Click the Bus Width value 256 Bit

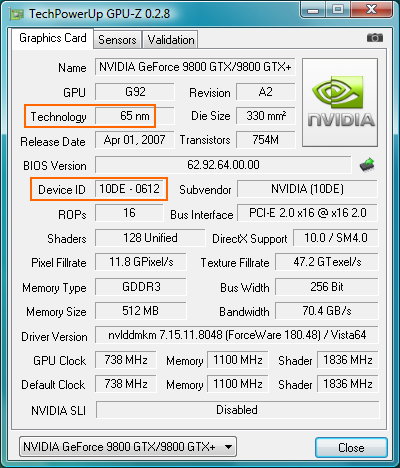click(x=327, y=287)
